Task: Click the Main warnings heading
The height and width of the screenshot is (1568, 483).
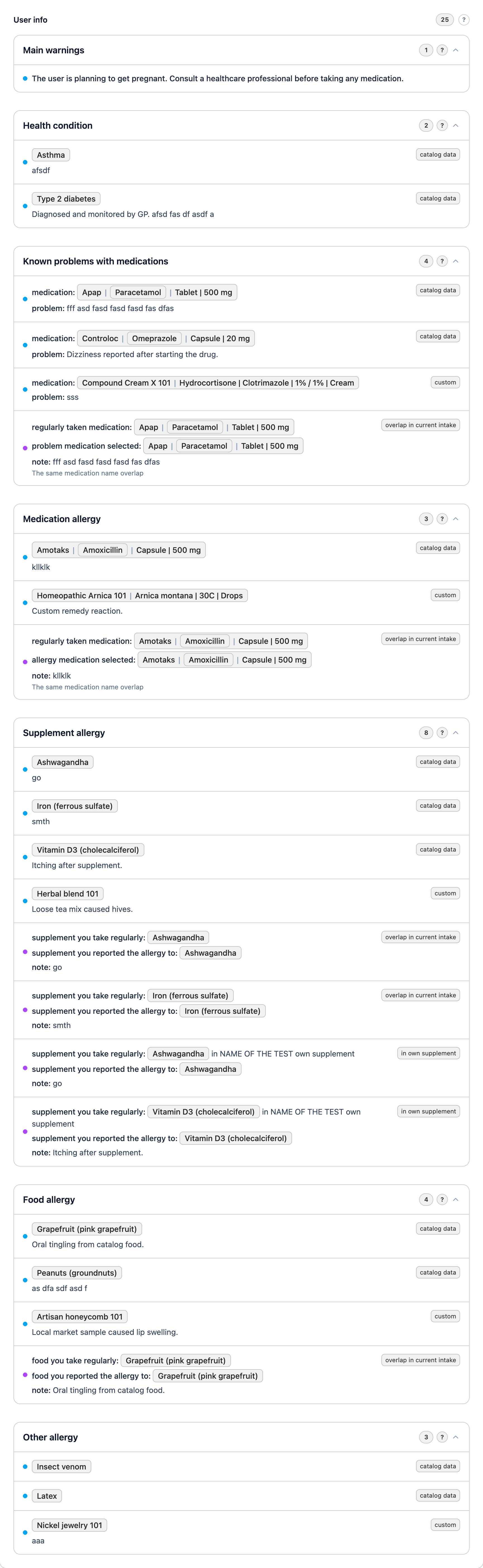Action: [54, 50]
